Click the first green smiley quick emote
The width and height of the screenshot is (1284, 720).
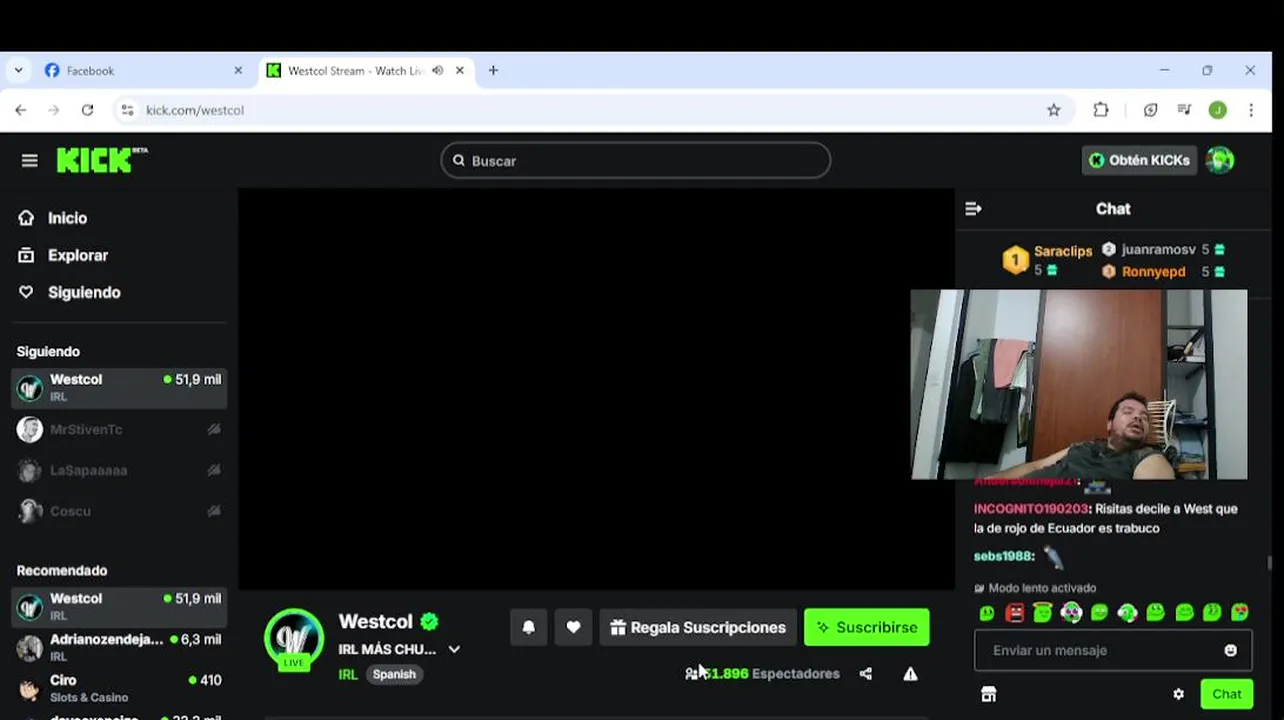pyautogui.click(x=987, y=613)
